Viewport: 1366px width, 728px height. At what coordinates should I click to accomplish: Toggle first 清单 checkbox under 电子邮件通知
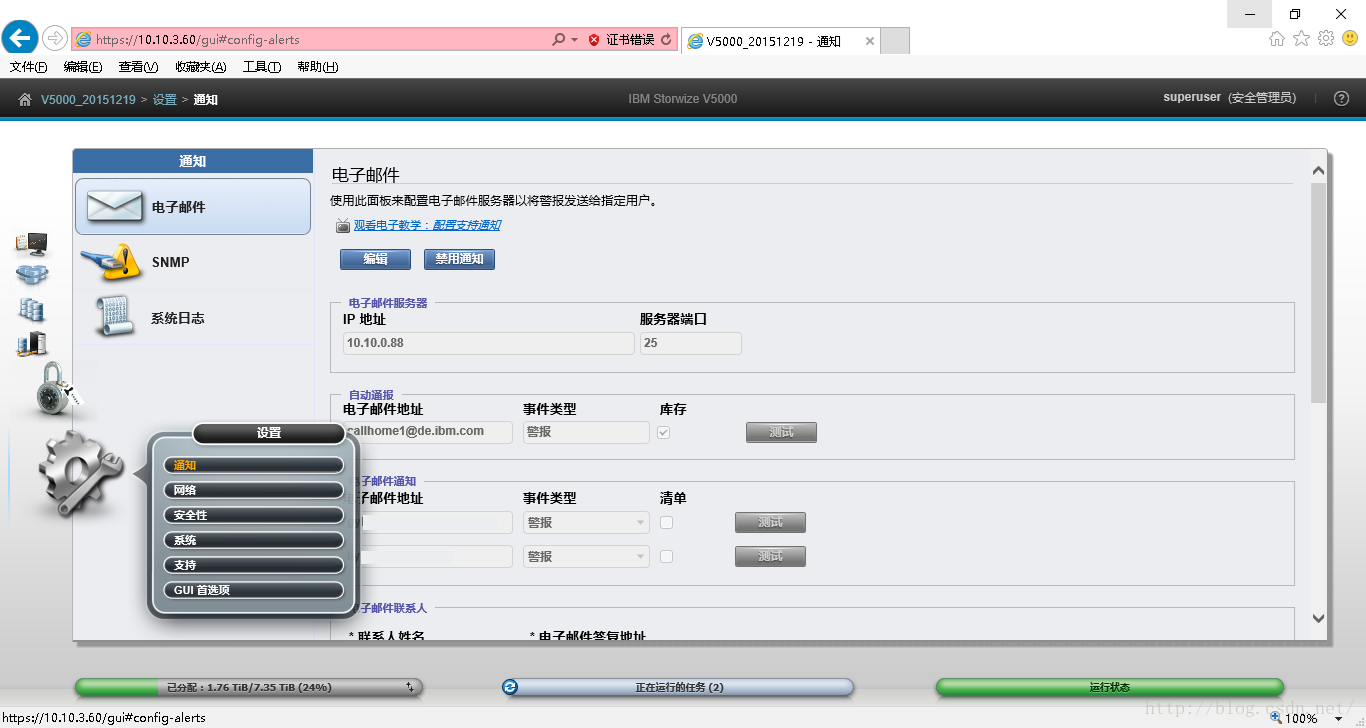point(667,522)
